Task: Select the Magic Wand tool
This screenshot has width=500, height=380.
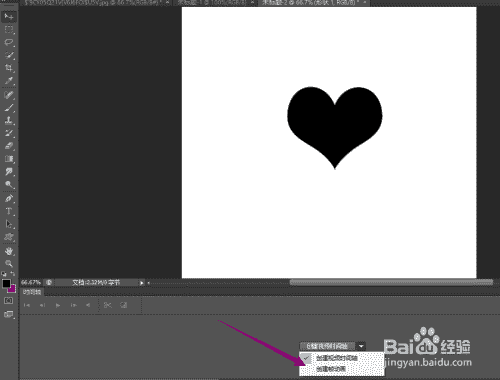Action: click(9, 55)
